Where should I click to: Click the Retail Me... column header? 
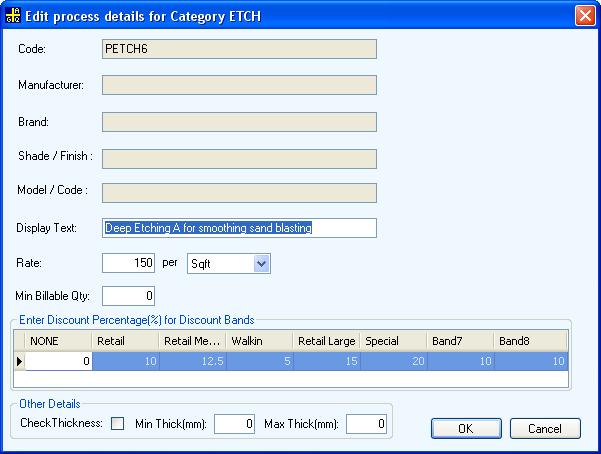192,341
